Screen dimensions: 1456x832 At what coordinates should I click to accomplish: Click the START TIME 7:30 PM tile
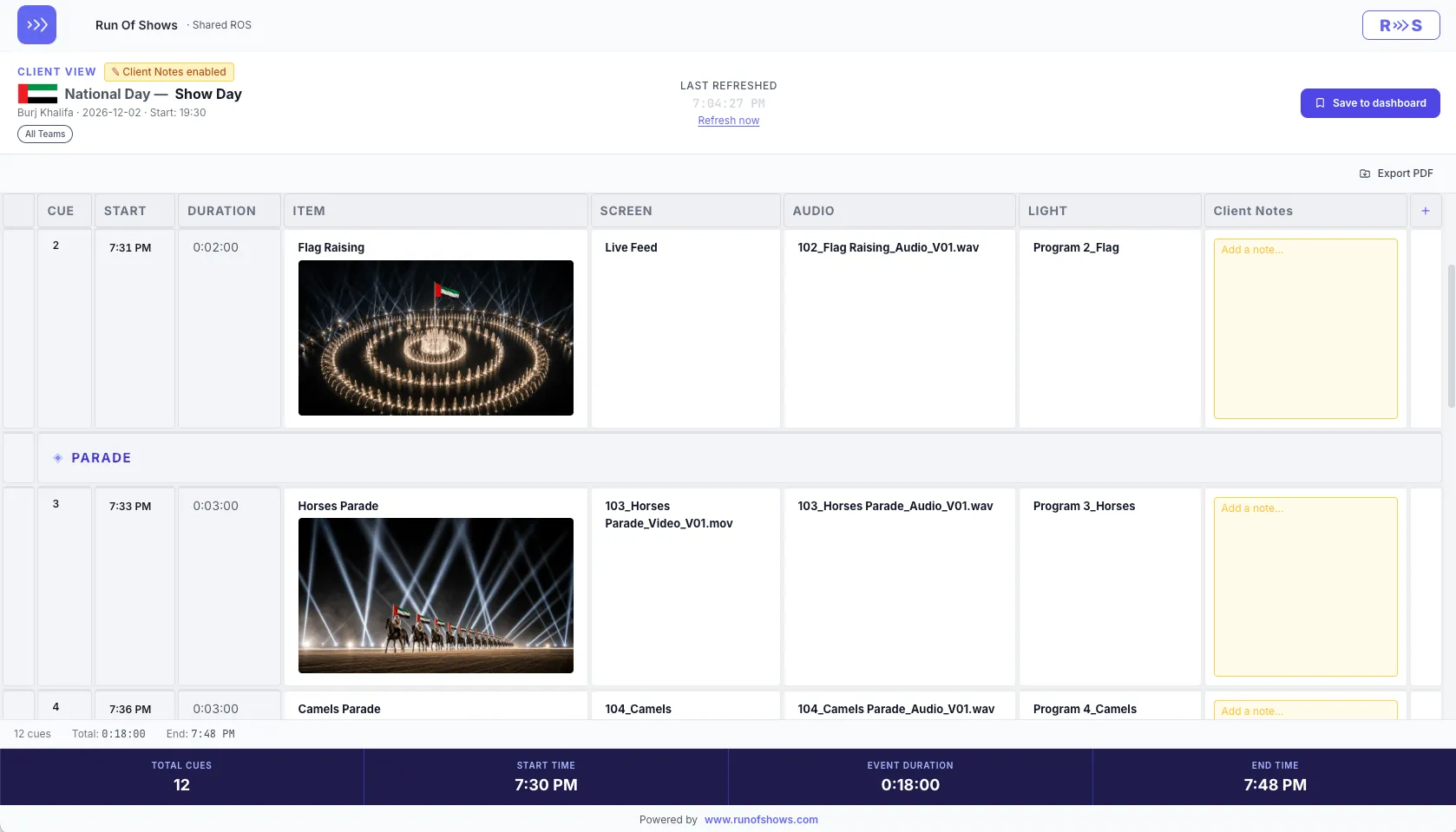point(546,776)
